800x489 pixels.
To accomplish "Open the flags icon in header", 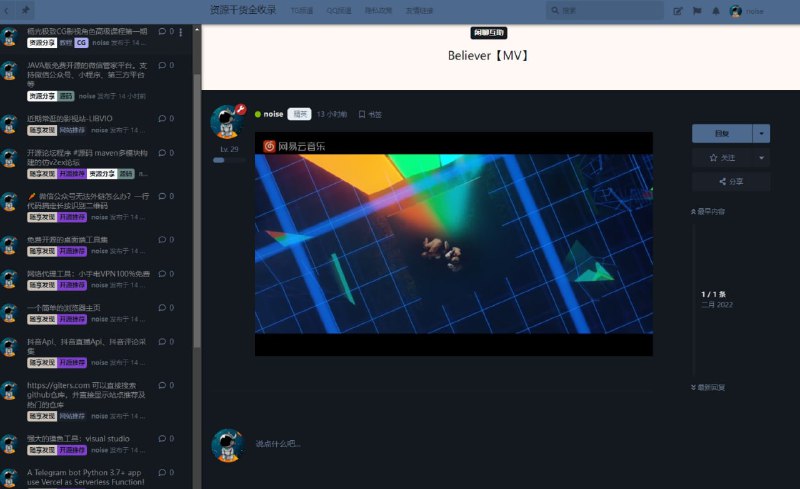I will pyautogui.click(x=697, y=11).
